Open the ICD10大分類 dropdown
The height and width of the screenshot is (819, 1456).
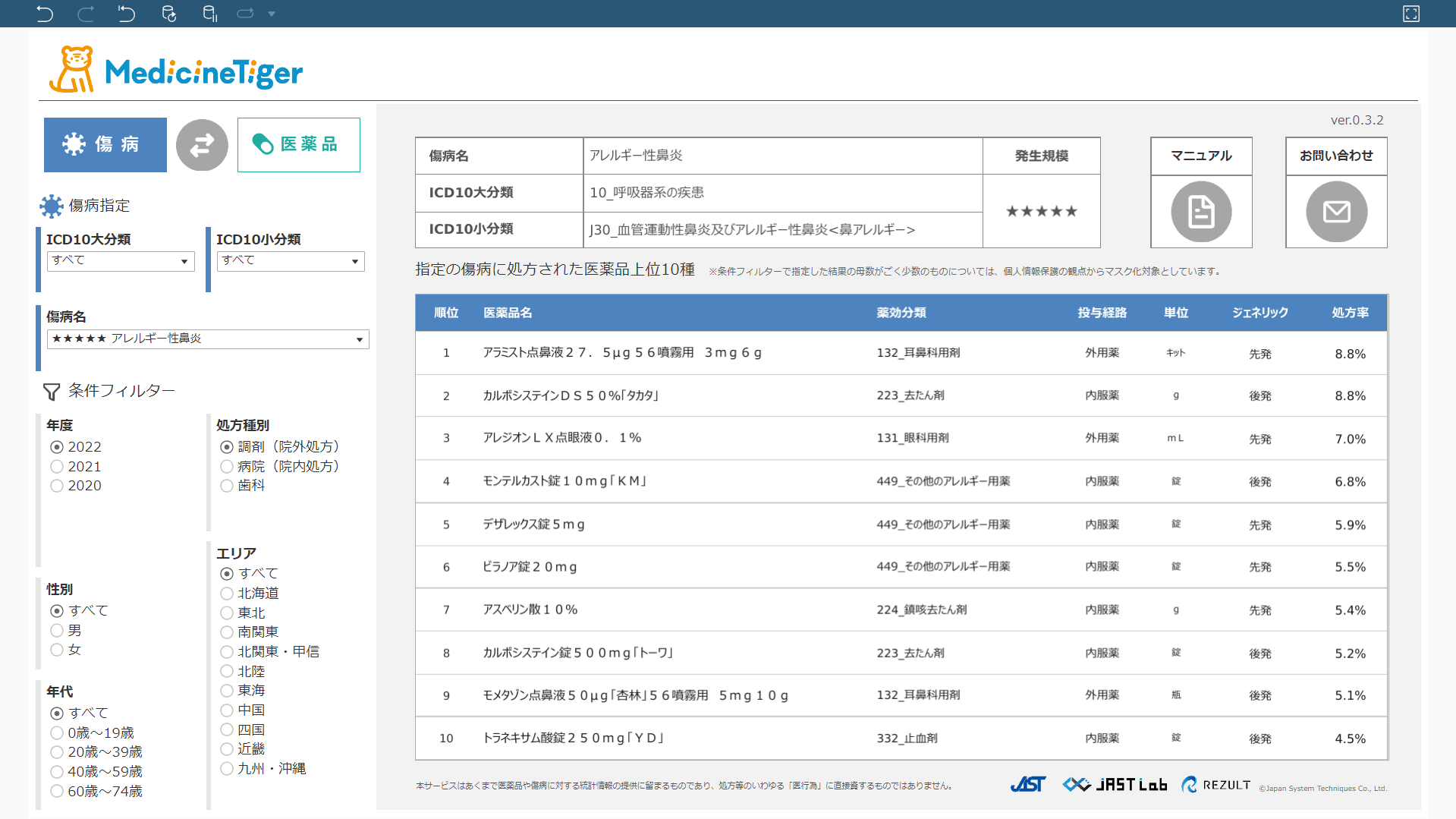(x=121, y=261)
